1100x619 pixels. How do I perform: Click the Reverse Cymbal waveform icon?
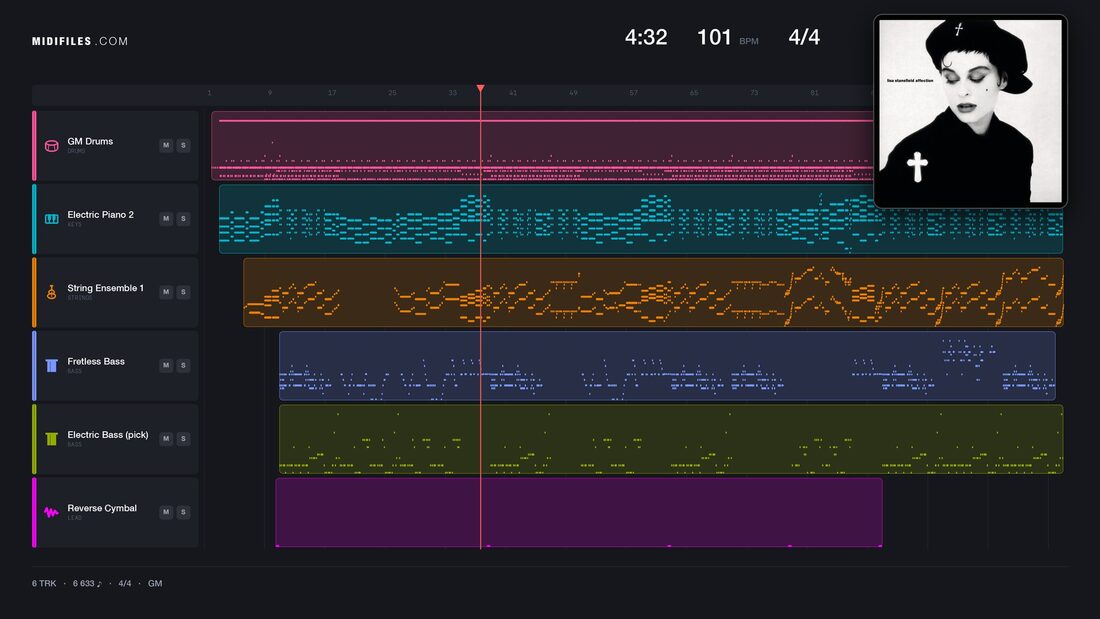pyautogui.click(x=51, y=512)
